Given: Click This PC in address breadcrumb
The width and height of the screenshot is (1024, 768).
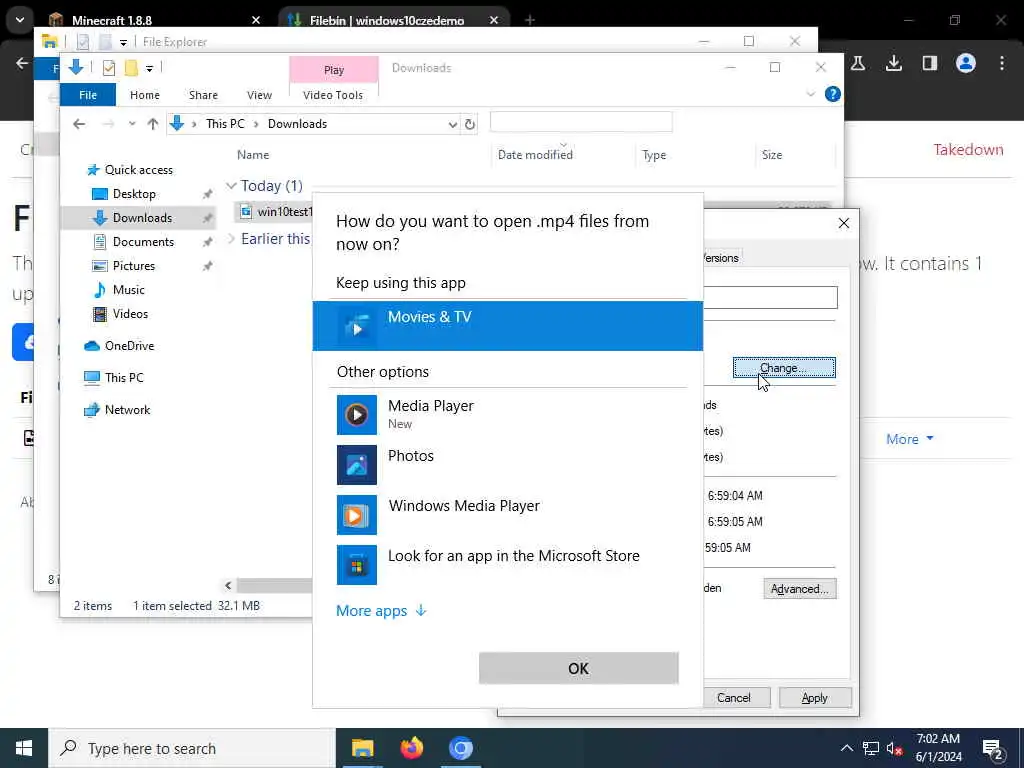Looking at the screenshot, I should tap(225, 124).
